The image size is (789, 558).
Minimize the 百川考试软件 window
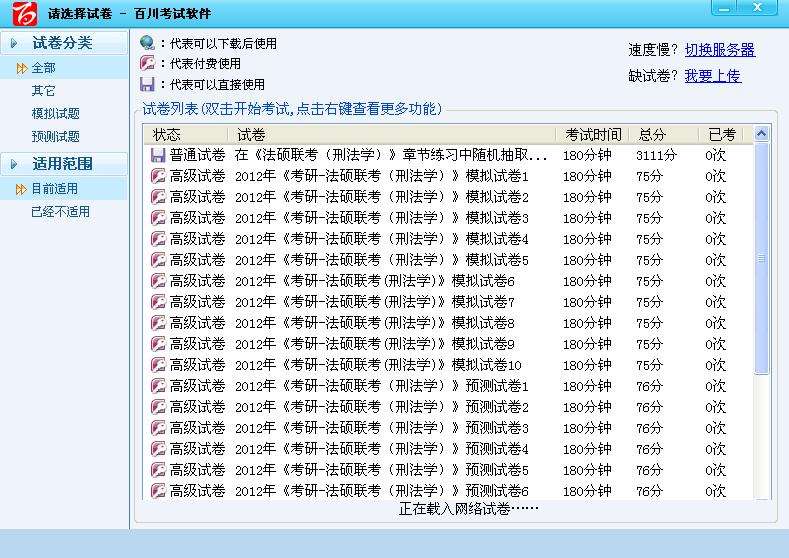click(724, 7)
